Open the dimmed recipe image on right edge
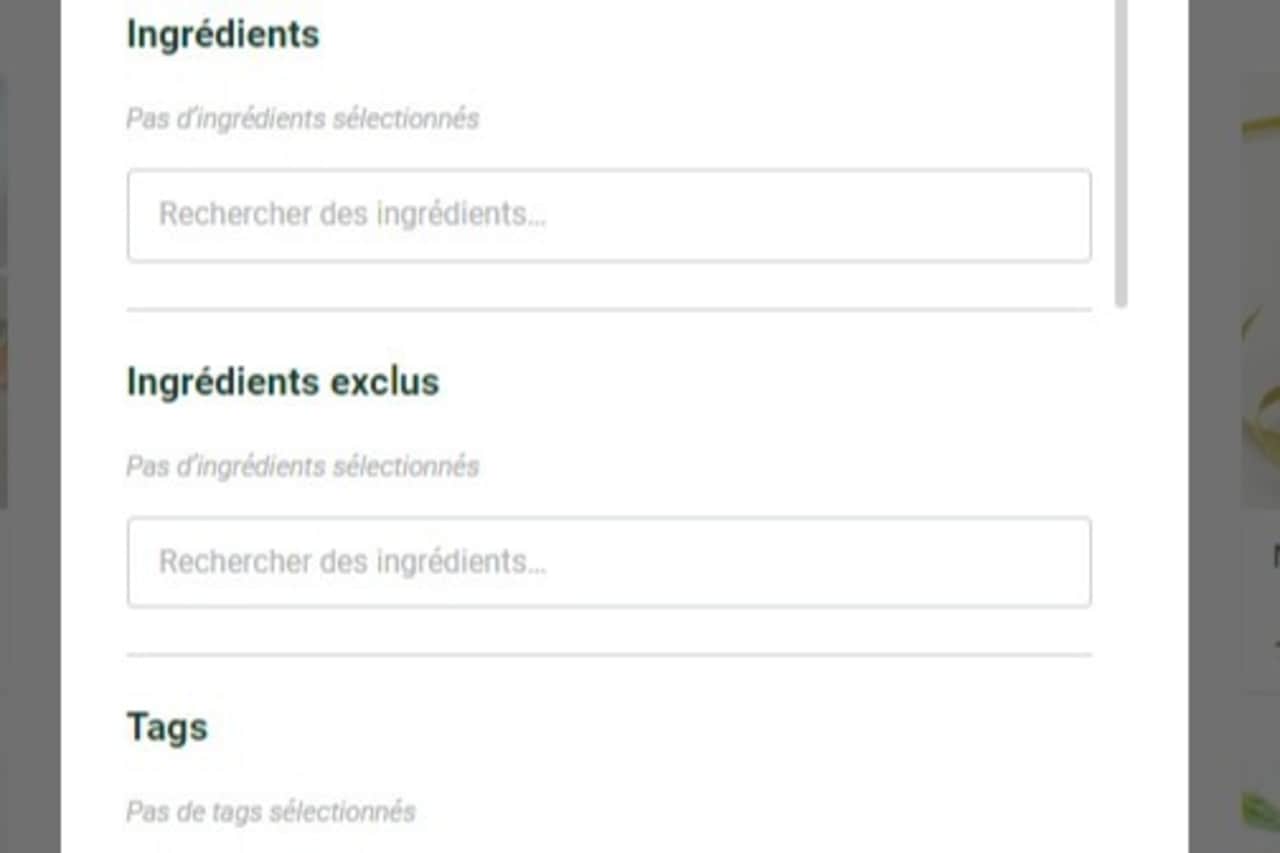Image resolution: width=1280 pixels, height=853 pixels. 1261,290
